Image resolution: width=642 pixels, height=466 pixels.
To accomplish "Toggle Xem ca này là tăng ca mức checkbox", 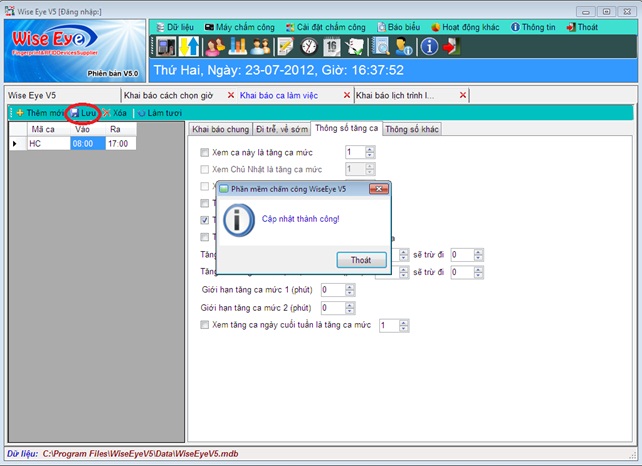I will click(204, 153).
